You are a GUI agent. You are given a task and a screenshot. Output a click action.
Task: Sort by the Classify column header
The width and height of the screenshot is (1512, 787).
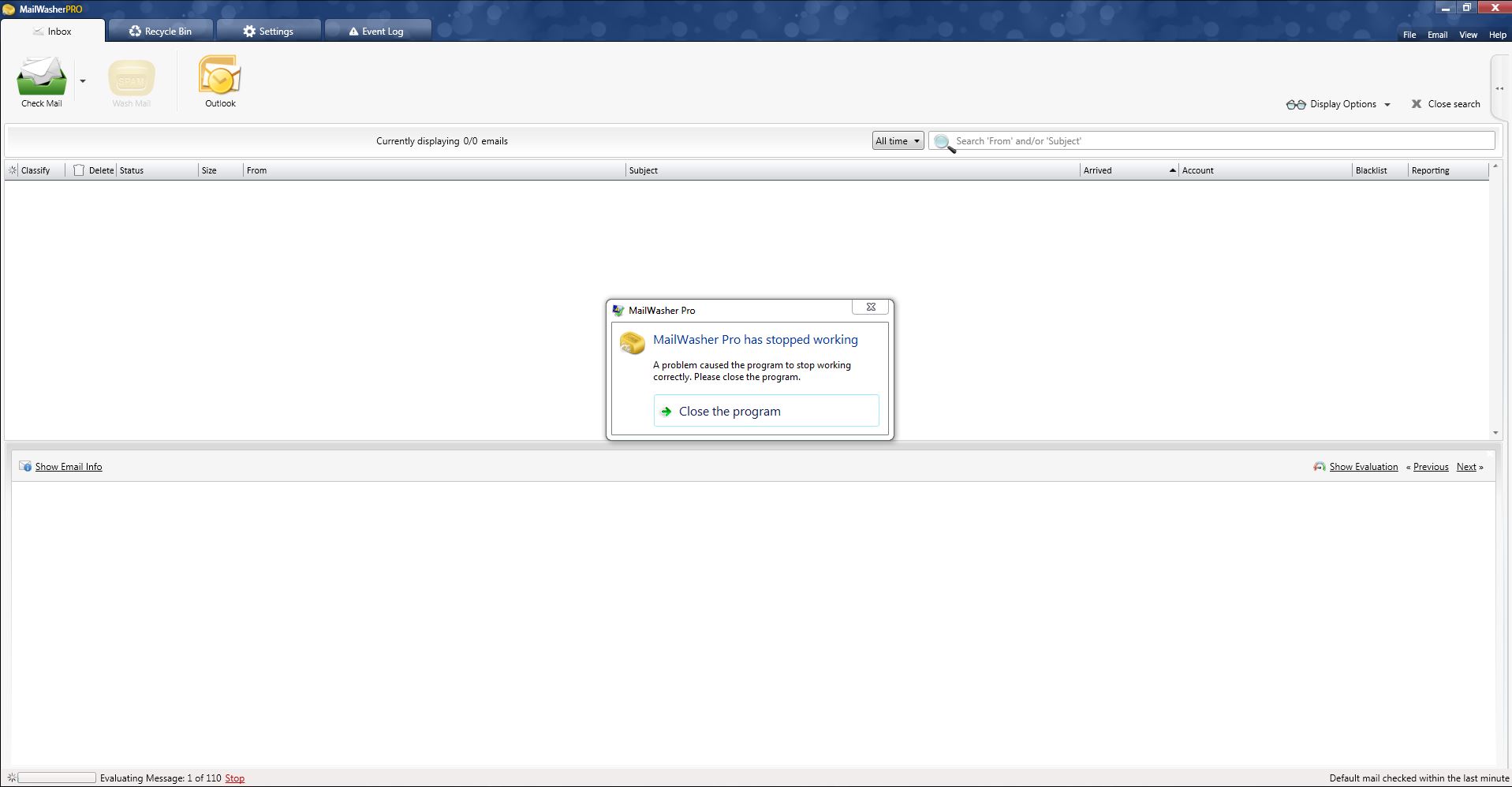tap(35, 170)
